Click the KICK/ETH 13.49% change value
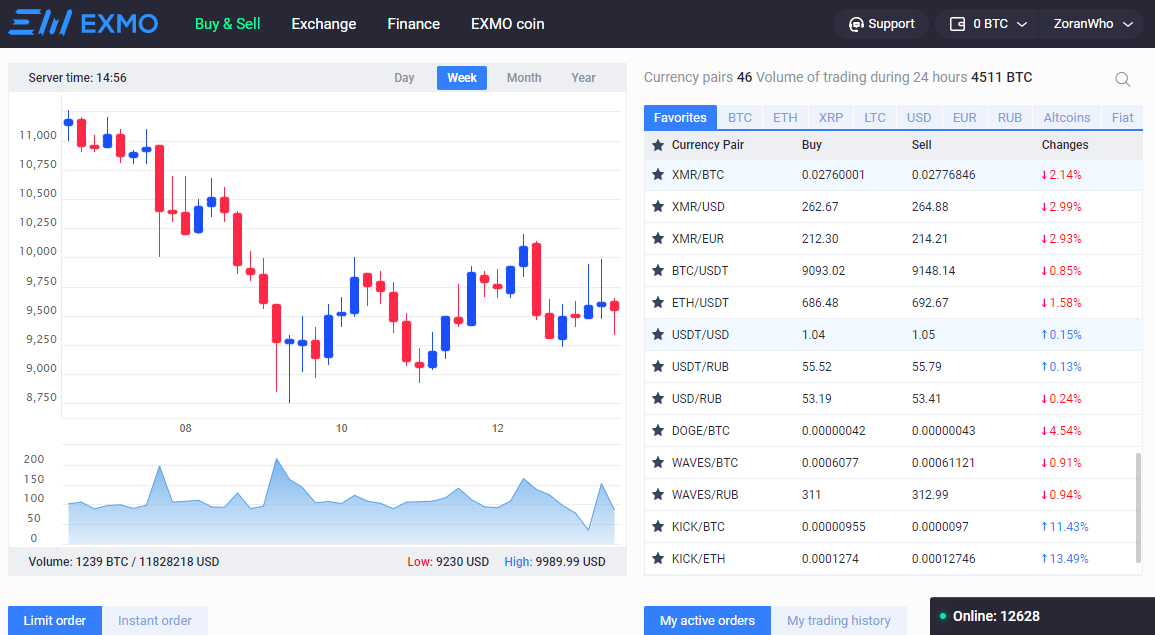1155x635 pixels. pyautogui.click(x=1064, y=558)
